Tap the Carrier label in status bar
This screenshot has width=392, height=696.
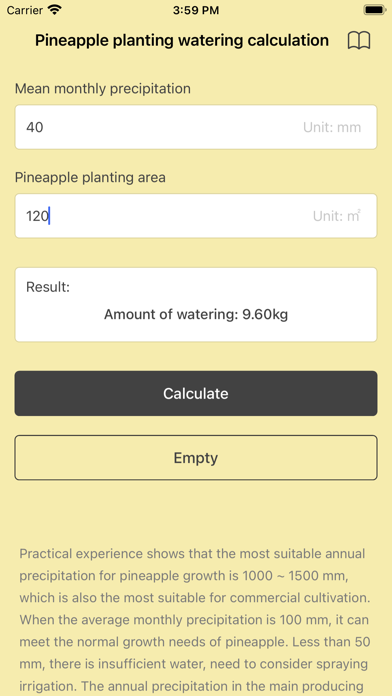tap(25, 10)
